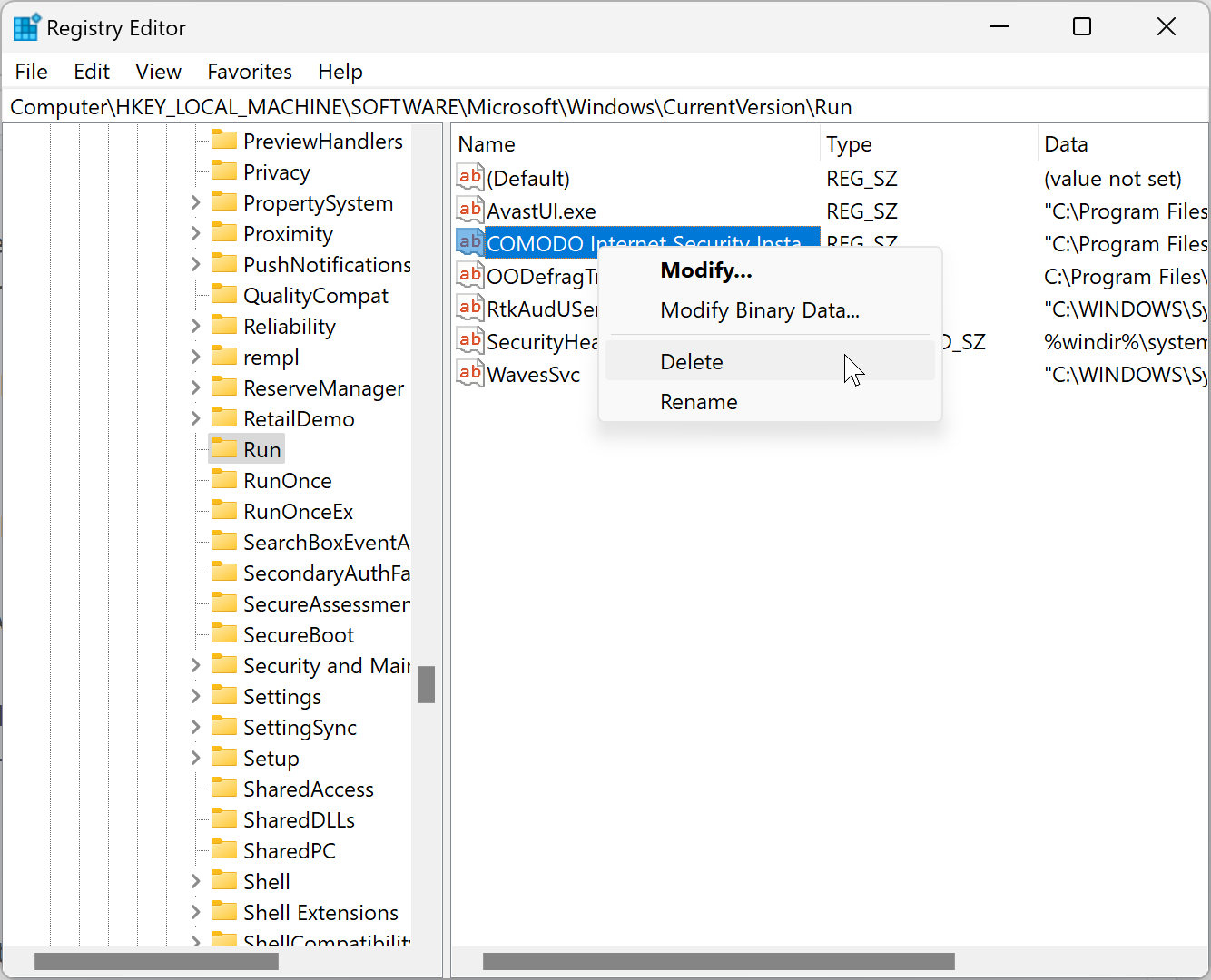Click the Registry Editor app icon in title bar

point(25,27)
